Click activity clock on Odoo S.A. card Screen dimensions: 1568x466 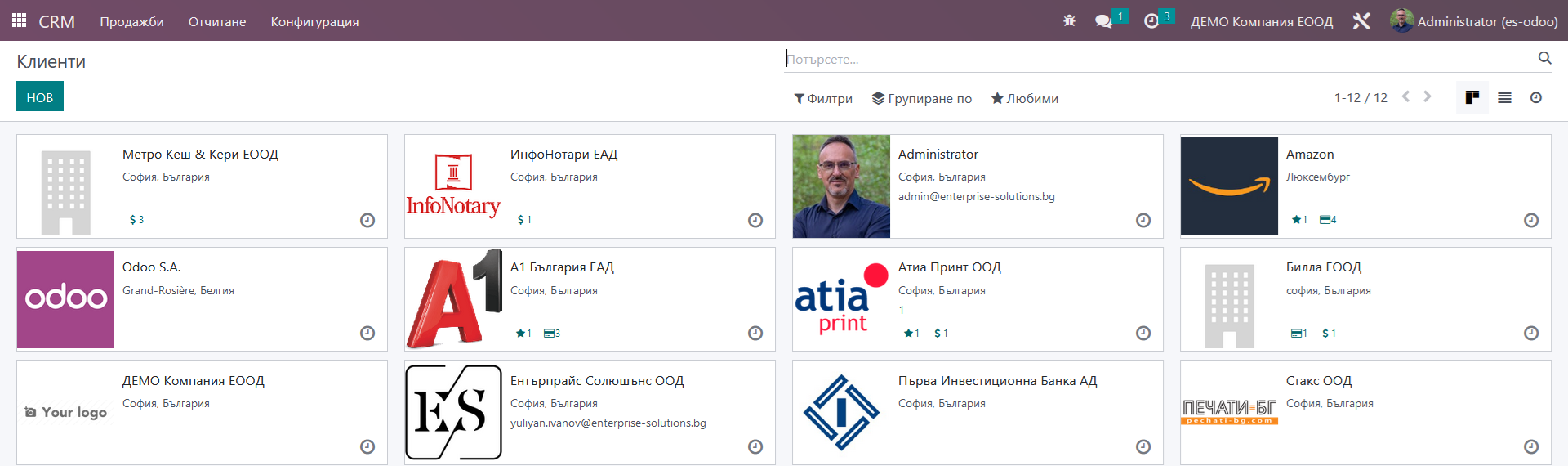click(367, 333)
